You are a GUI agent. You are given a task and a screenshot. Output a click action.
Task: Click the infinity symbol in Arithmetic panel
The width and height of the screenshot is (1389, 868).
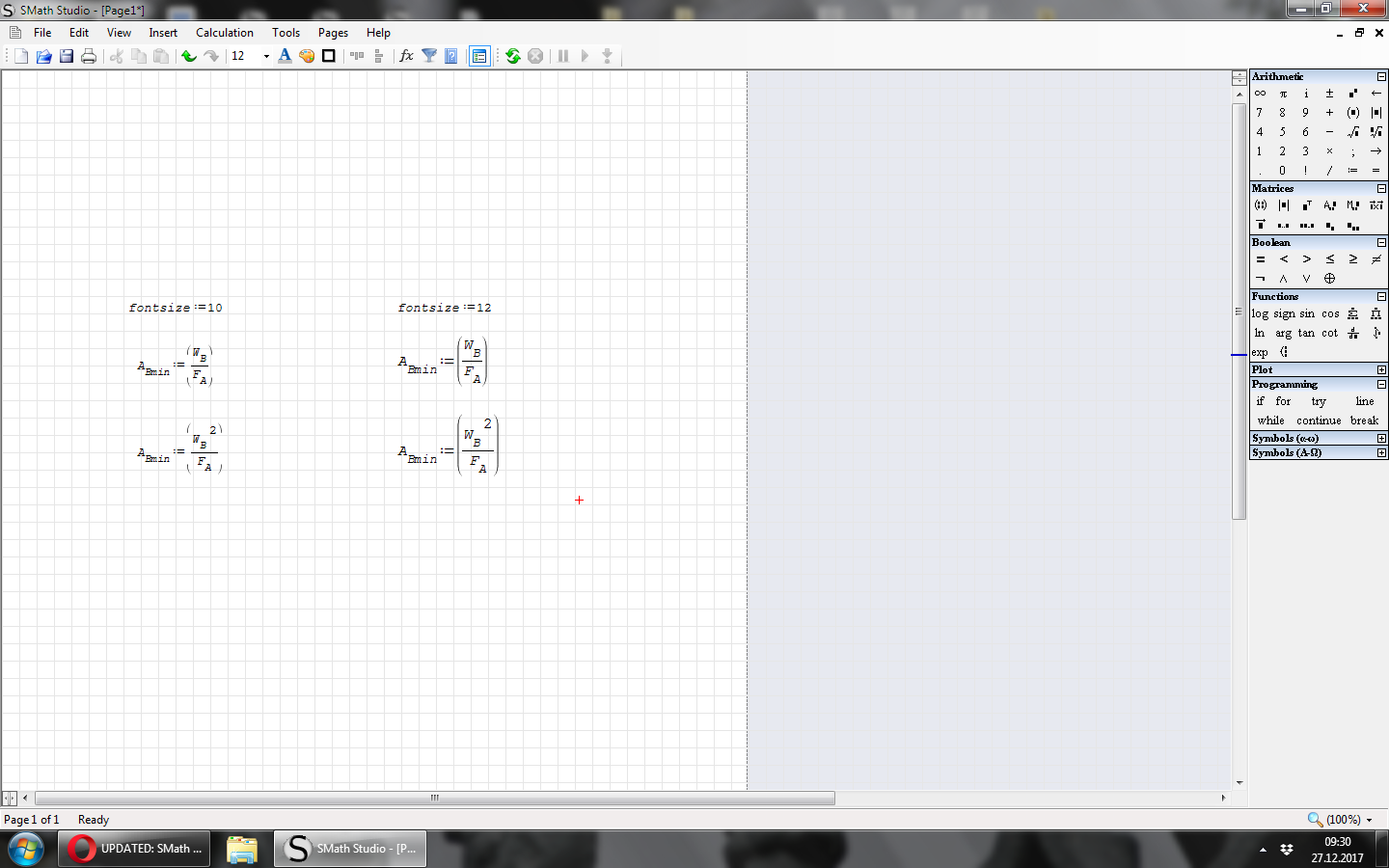(x=1260, y=94)
